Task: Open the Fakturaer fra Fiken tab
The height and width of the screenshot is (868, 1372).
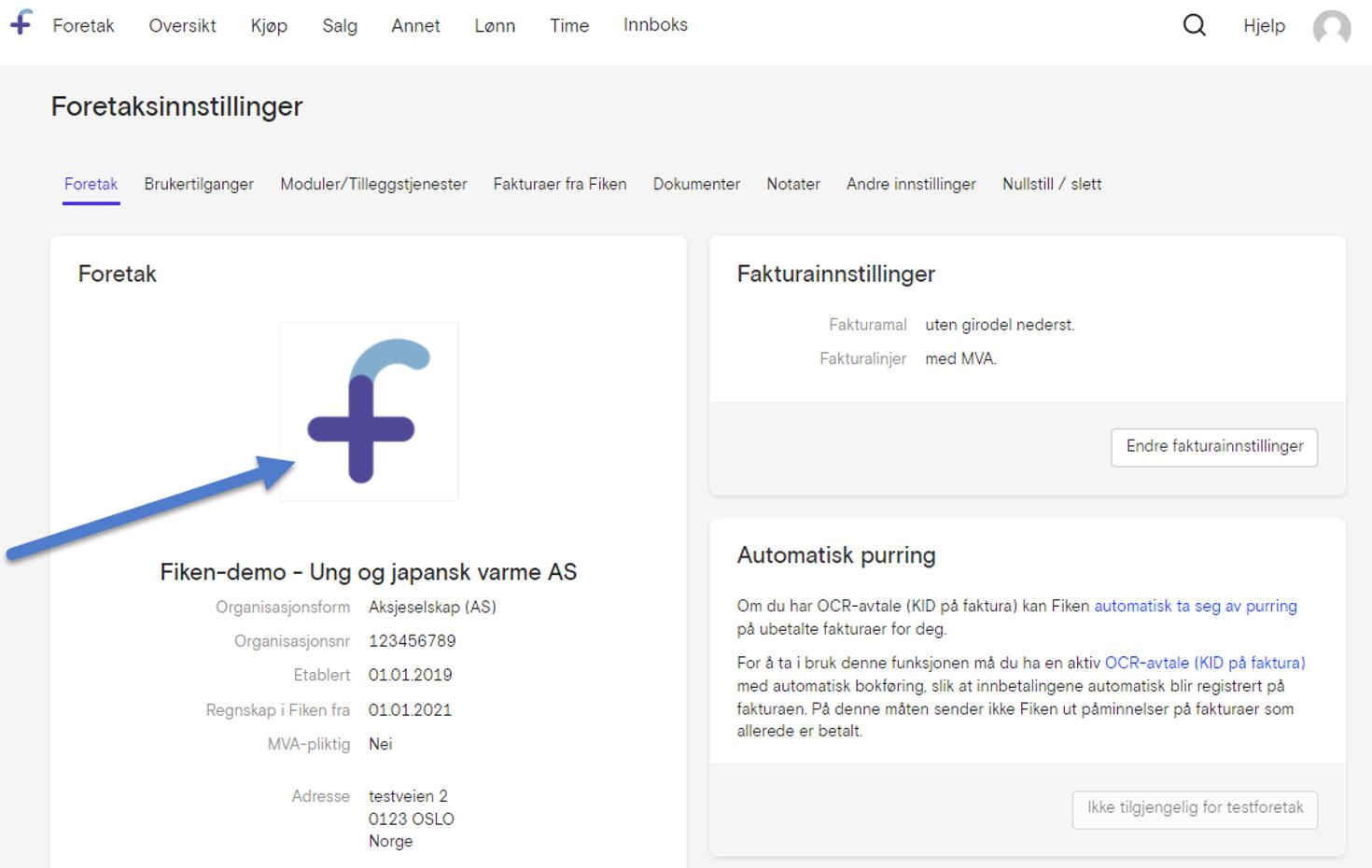Action: 559,184
